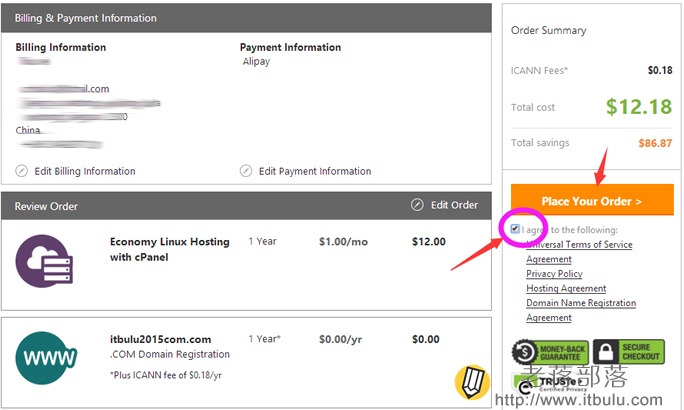
Task: Open the Universal Terms of Service link
Action: pos(579,252)
